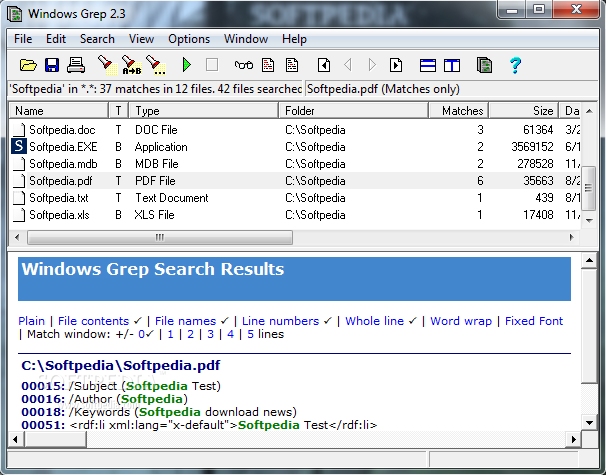Click results pane scroll-right arrow
This screenshot has width=606, height=475.
click(x=574, y=439)
